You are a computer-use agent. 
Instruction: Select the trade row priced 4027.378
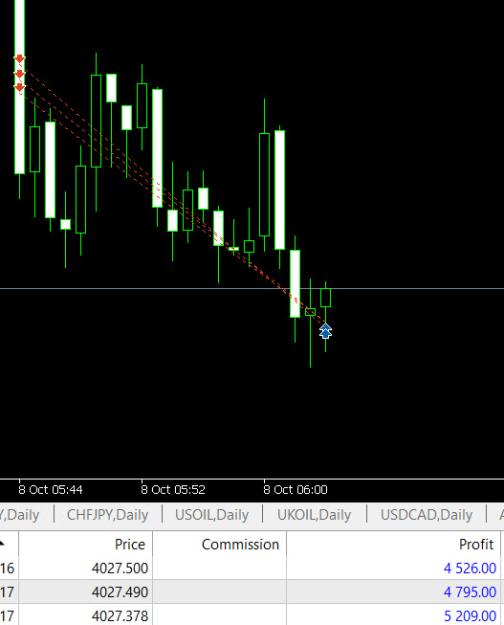(x=250, y=615)
